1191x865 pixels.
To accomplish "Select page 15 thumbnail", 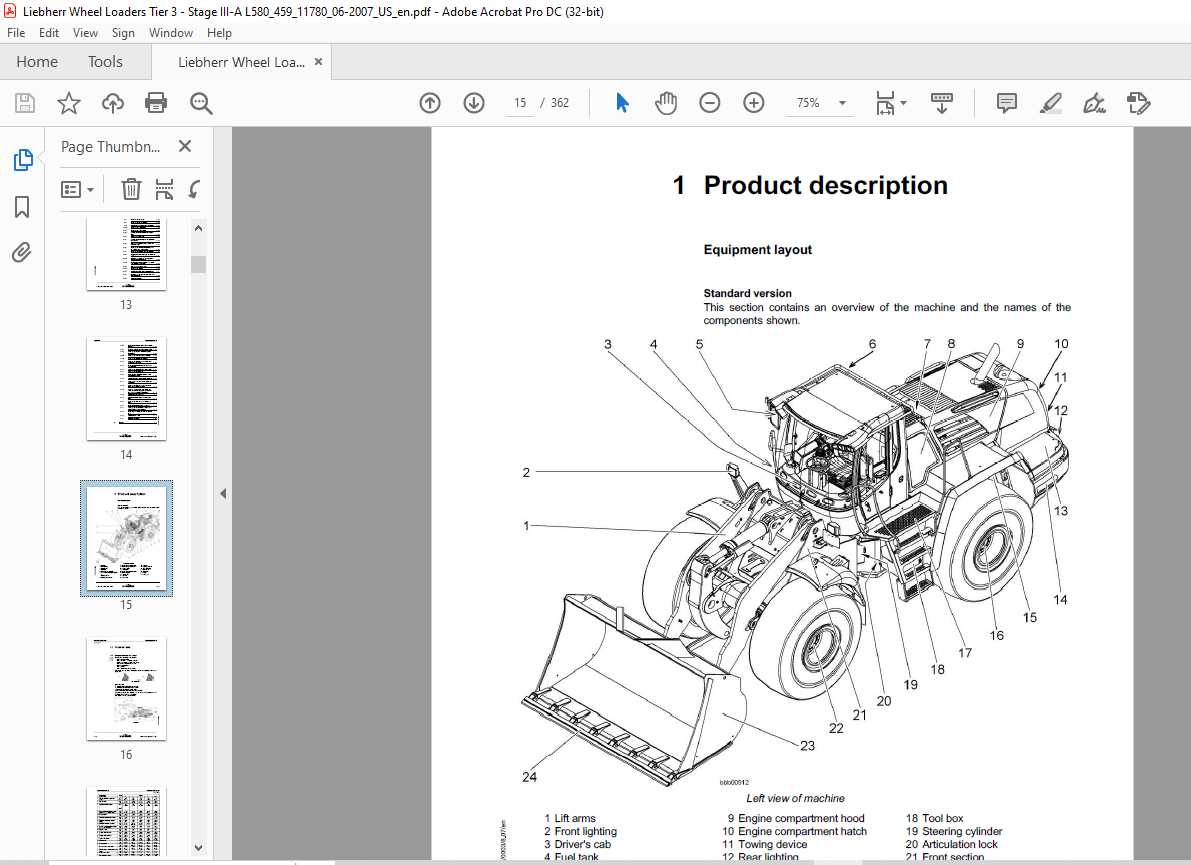I will click(126, 538).
